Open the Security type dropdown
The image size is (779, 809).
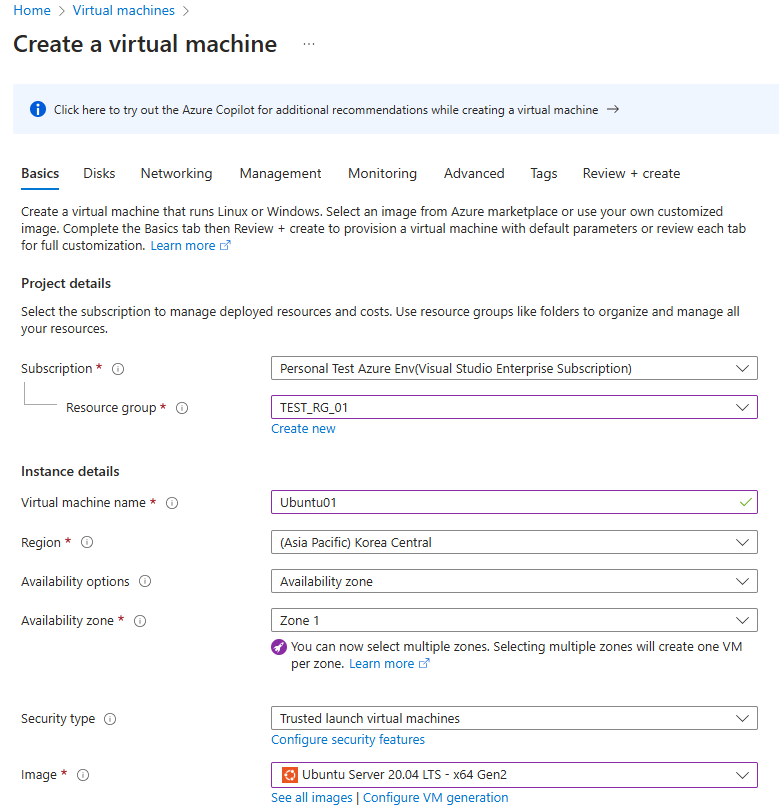(x=514, y=718)
